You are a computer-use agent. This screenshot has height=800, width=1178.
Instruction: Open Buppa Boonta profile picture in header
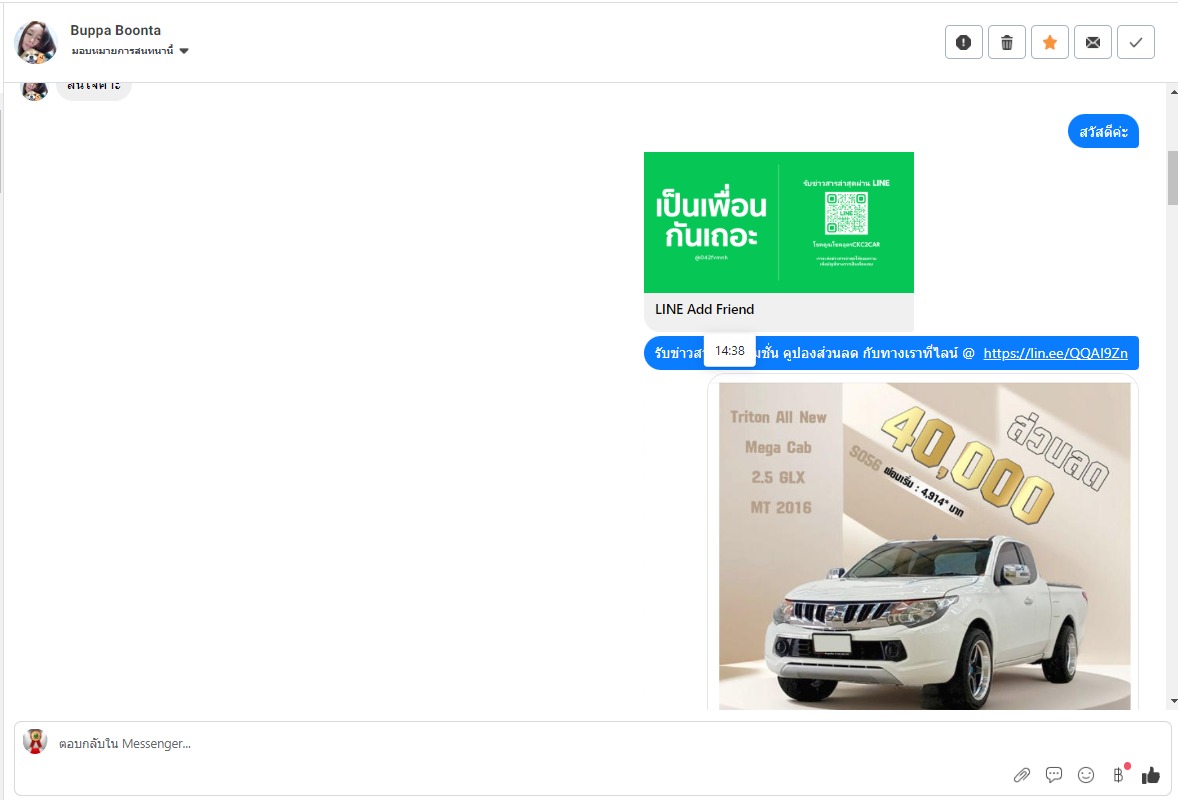35,42
